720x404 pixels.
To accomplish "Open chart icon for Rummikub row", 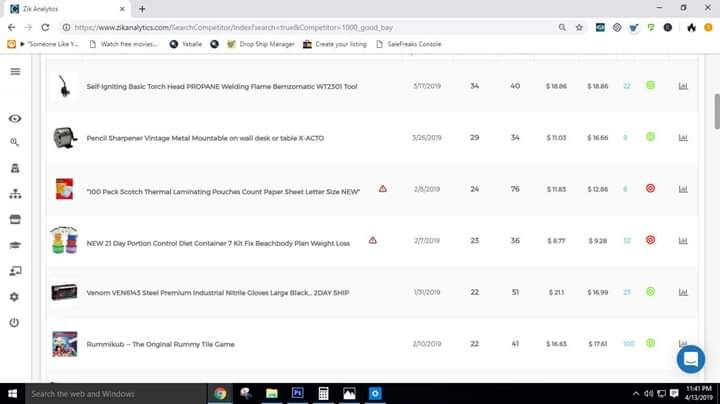I will click(x=683, y=343).
